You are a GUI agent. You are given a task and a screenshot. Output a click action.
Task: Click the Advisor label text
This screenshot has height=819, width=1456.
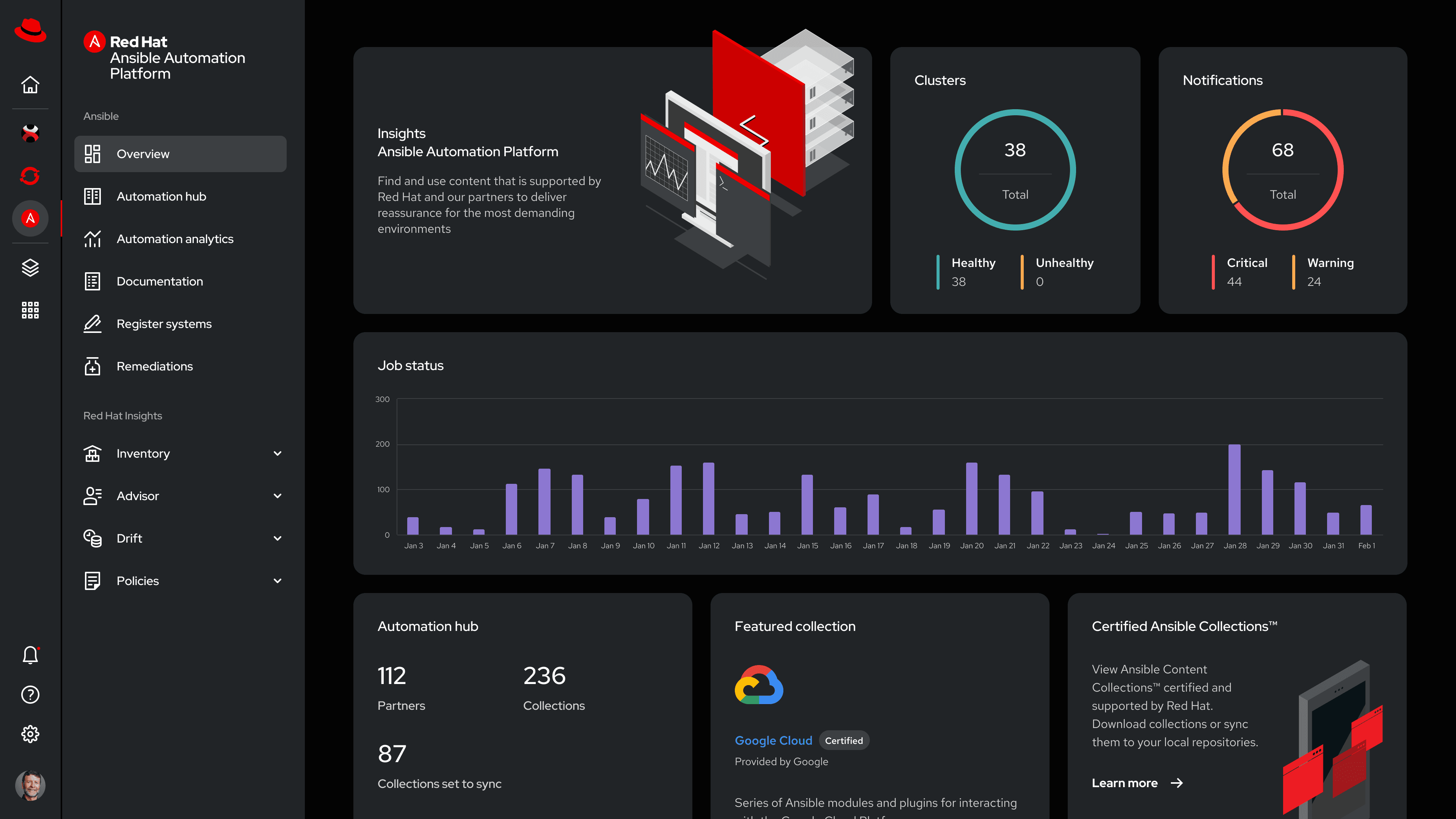[x=137, y=496]
